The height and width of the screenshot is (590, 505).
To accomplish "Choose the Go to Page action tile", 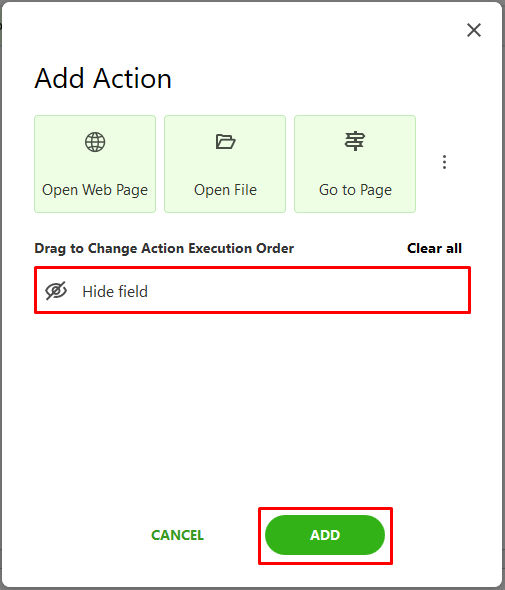I will (x=355, y=164).
